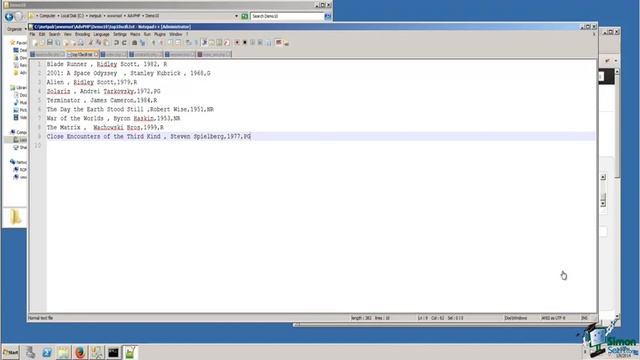Screen dimensions: 640x360
Task: Toggle synchronized horizontal scrolling icon
Action: coord(178,42)
